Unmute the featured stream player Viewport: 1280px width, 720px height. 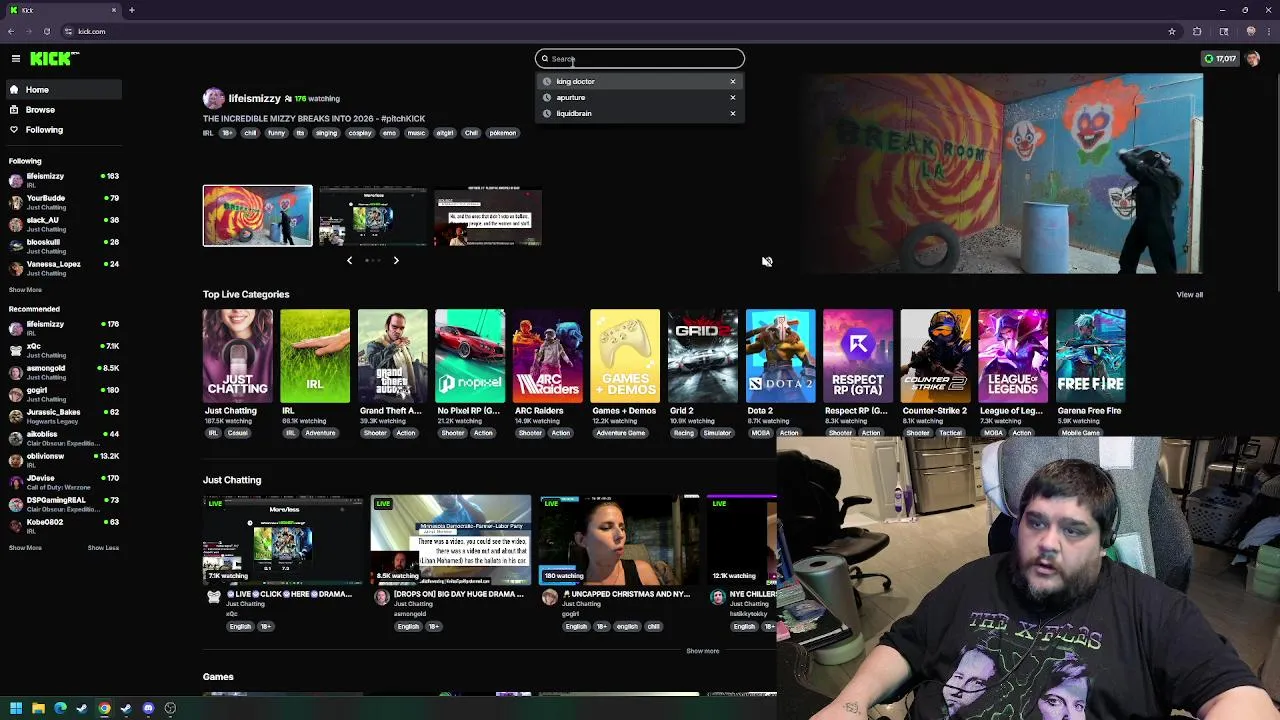coord(767,262)
